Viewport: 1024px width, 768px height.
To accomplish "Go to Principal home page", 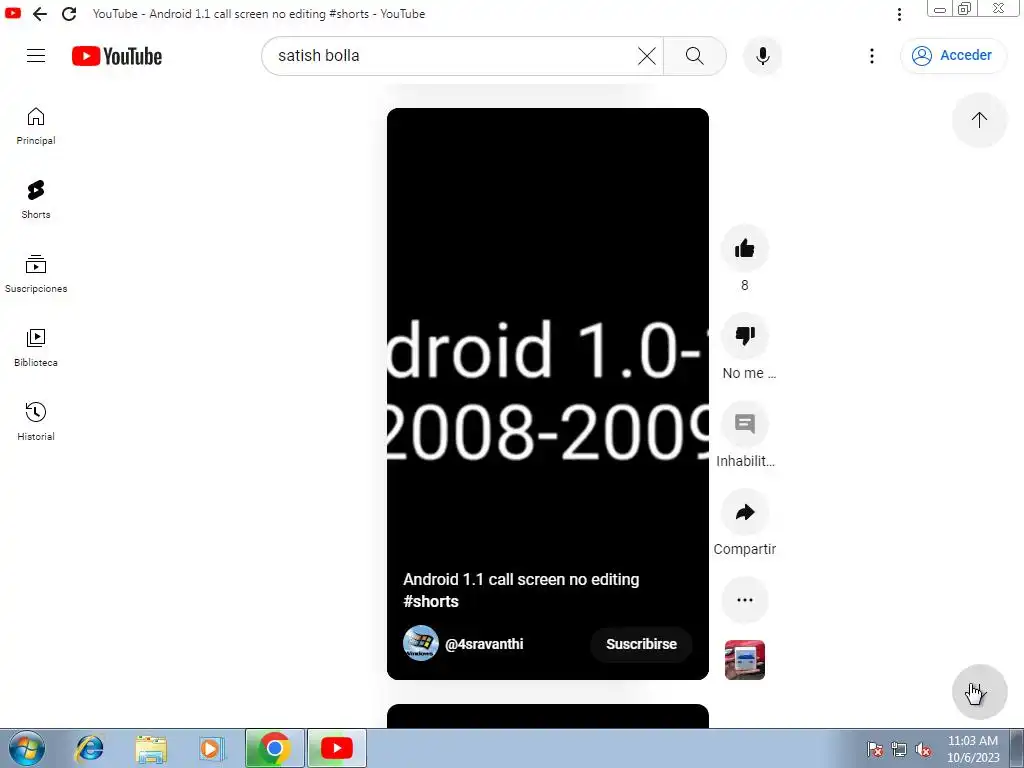I will pyautogui.click(x=36, y=126).
